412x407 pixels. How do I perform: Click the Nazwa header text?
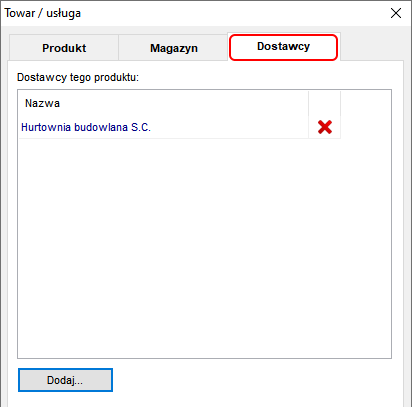(x=42, y=103)
